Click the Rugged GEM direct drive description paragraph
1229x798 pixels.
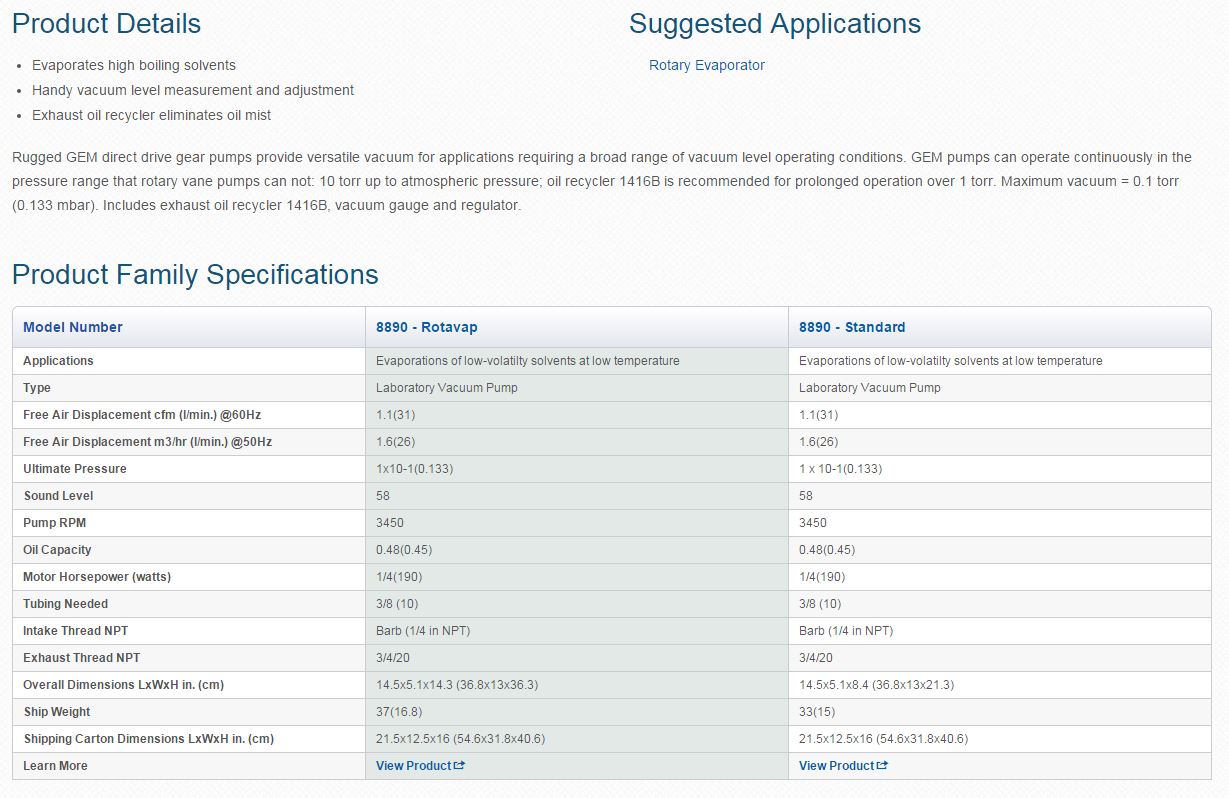pos(602,181)
